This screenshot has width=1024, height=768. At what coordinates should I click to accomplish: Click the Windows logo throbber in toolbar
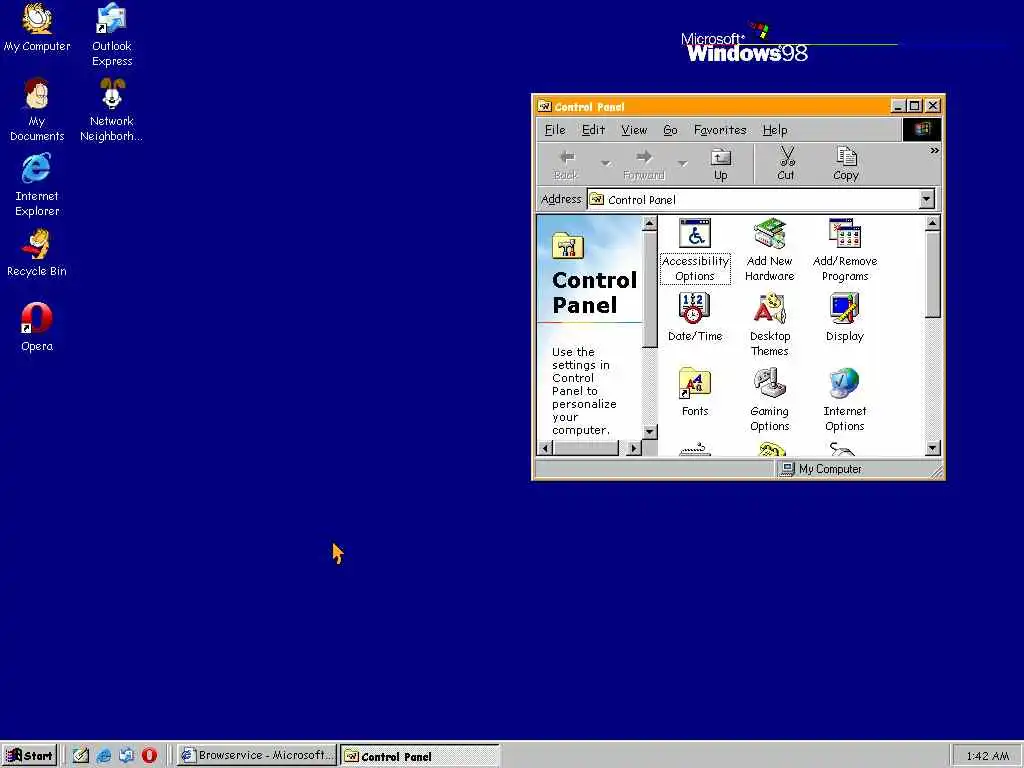[x=921, y=129]
